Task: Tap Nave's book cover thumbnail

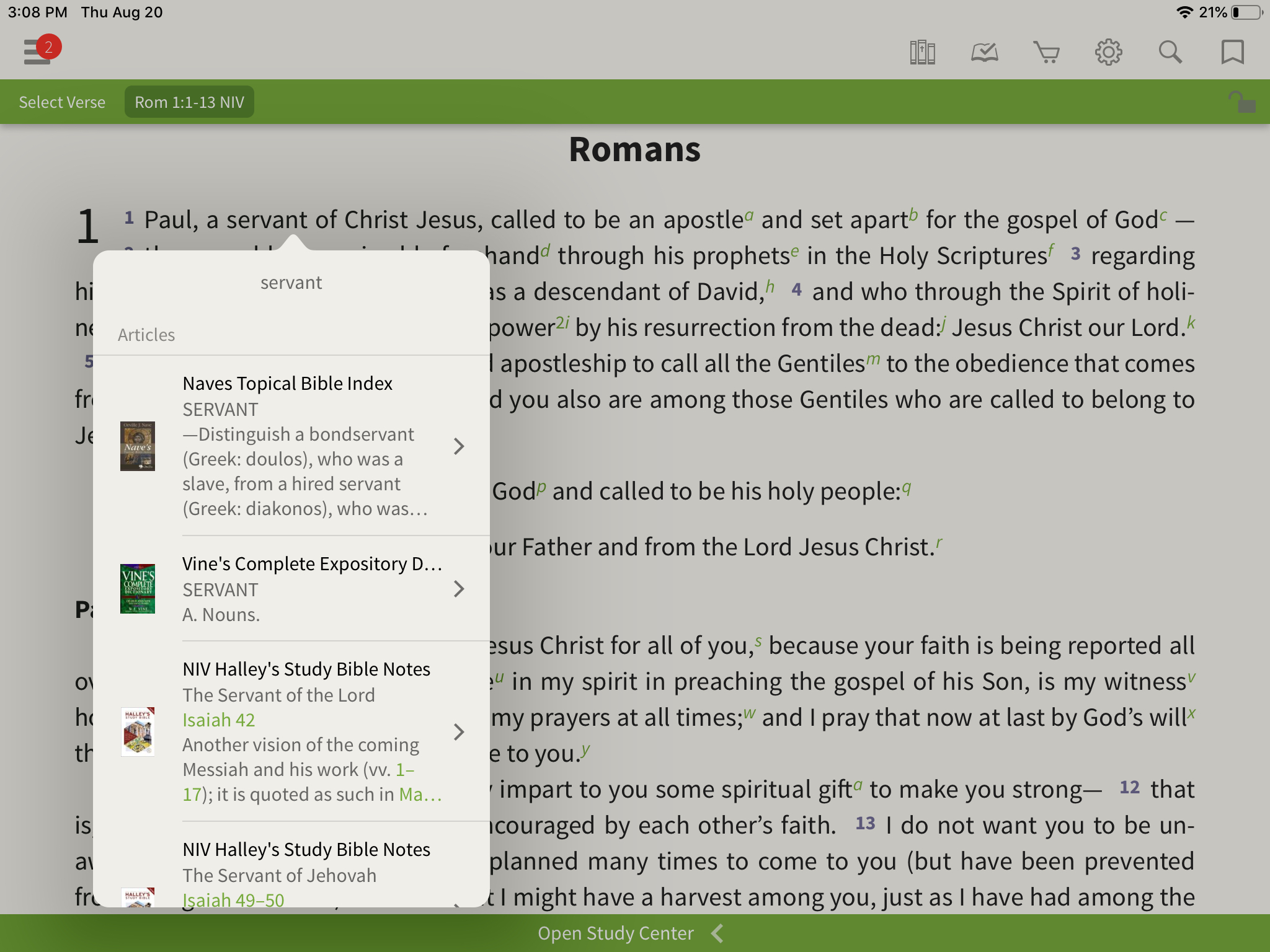Action: click(x=137, y=446)
